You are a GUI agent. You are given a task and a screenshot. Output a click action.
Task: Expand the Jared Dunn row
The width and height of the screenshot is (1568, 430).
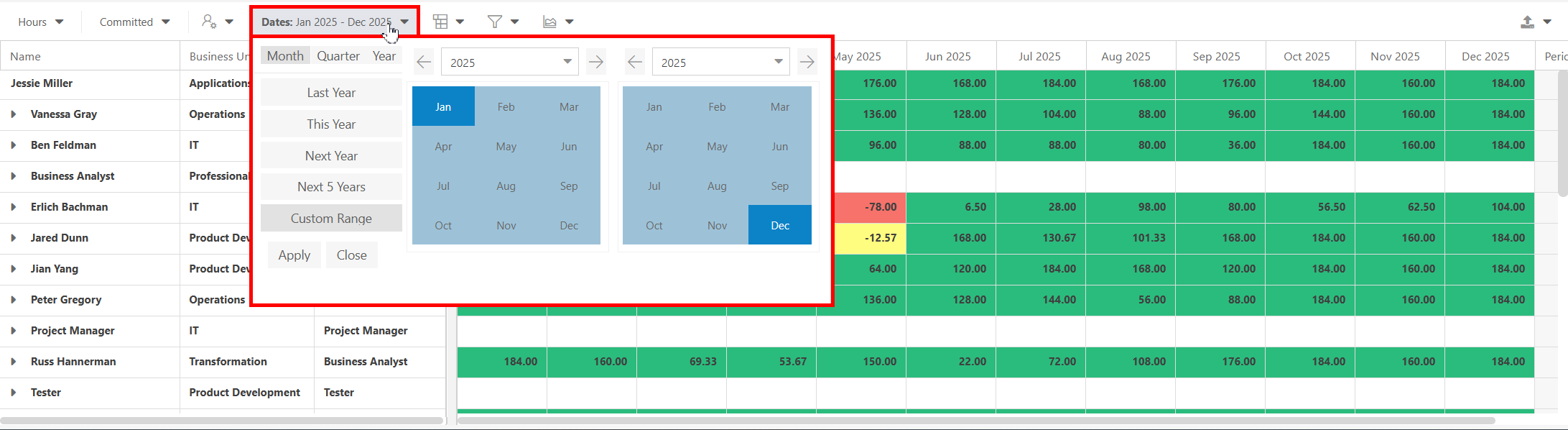pos(14,238)
